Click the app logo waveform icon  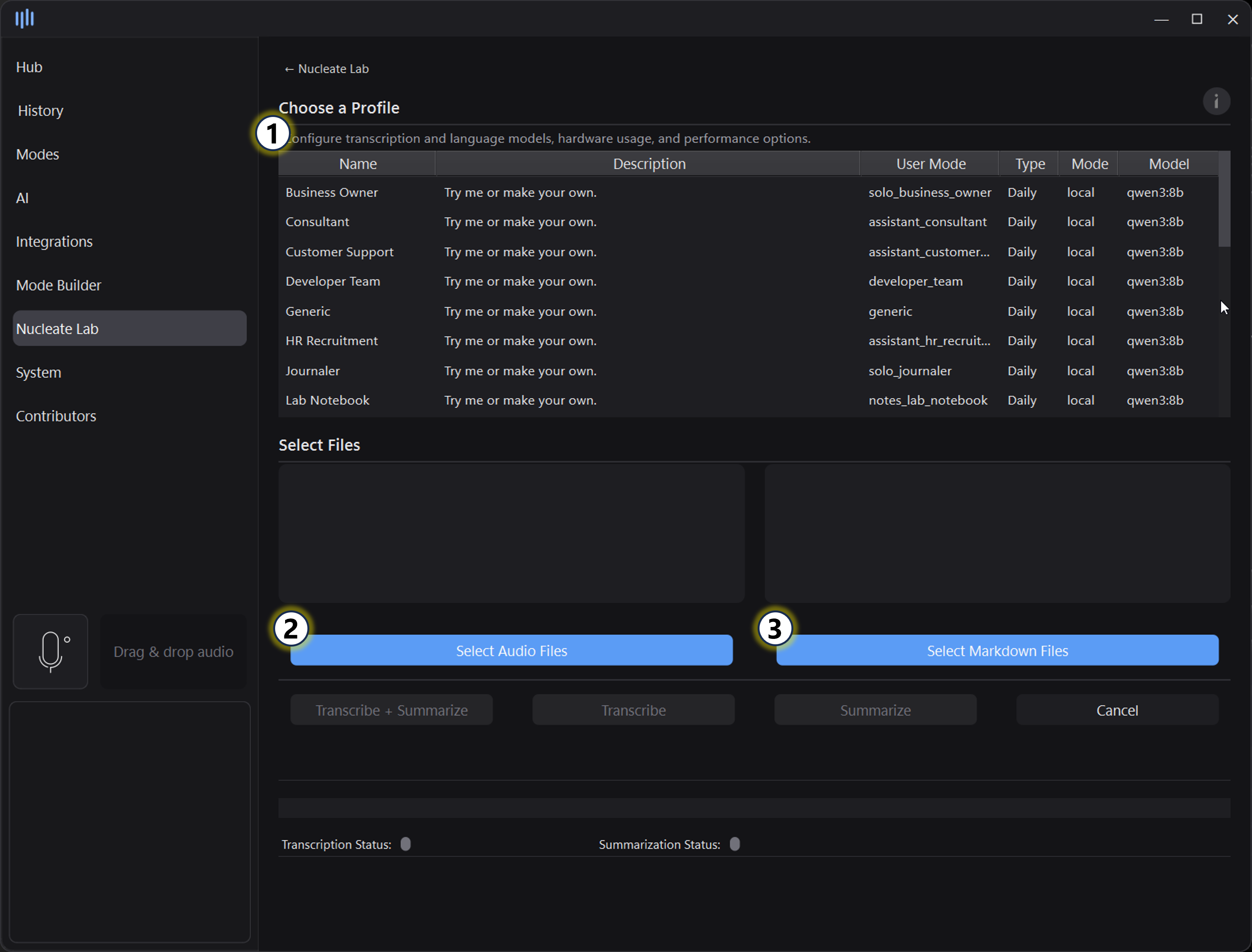pos(24,19)
